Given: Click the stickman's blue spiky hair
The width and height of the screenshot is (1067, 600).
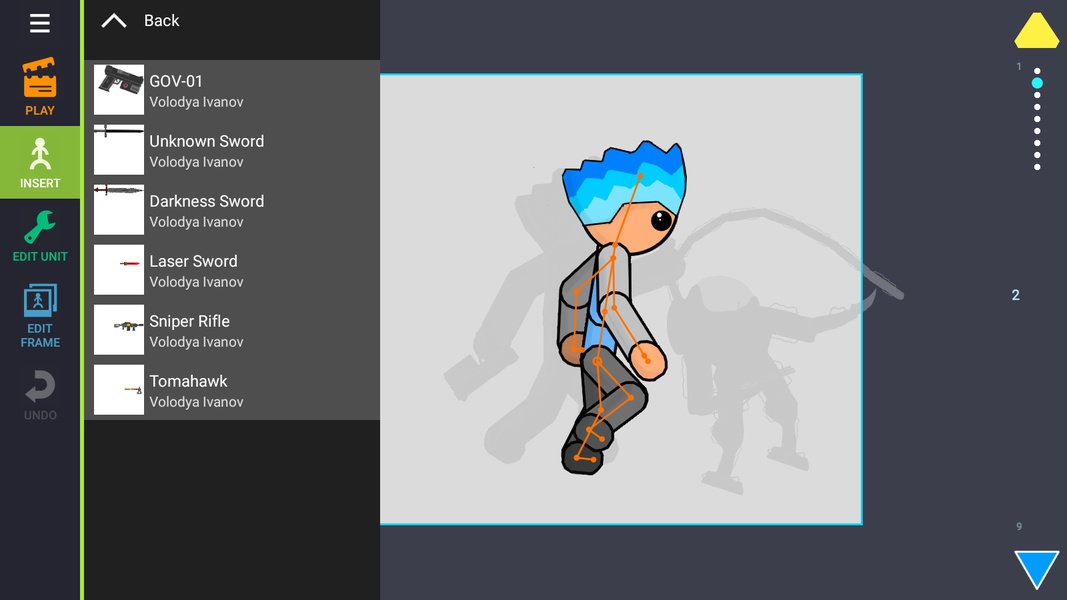Looking at the screenshot, I should 624,177.
